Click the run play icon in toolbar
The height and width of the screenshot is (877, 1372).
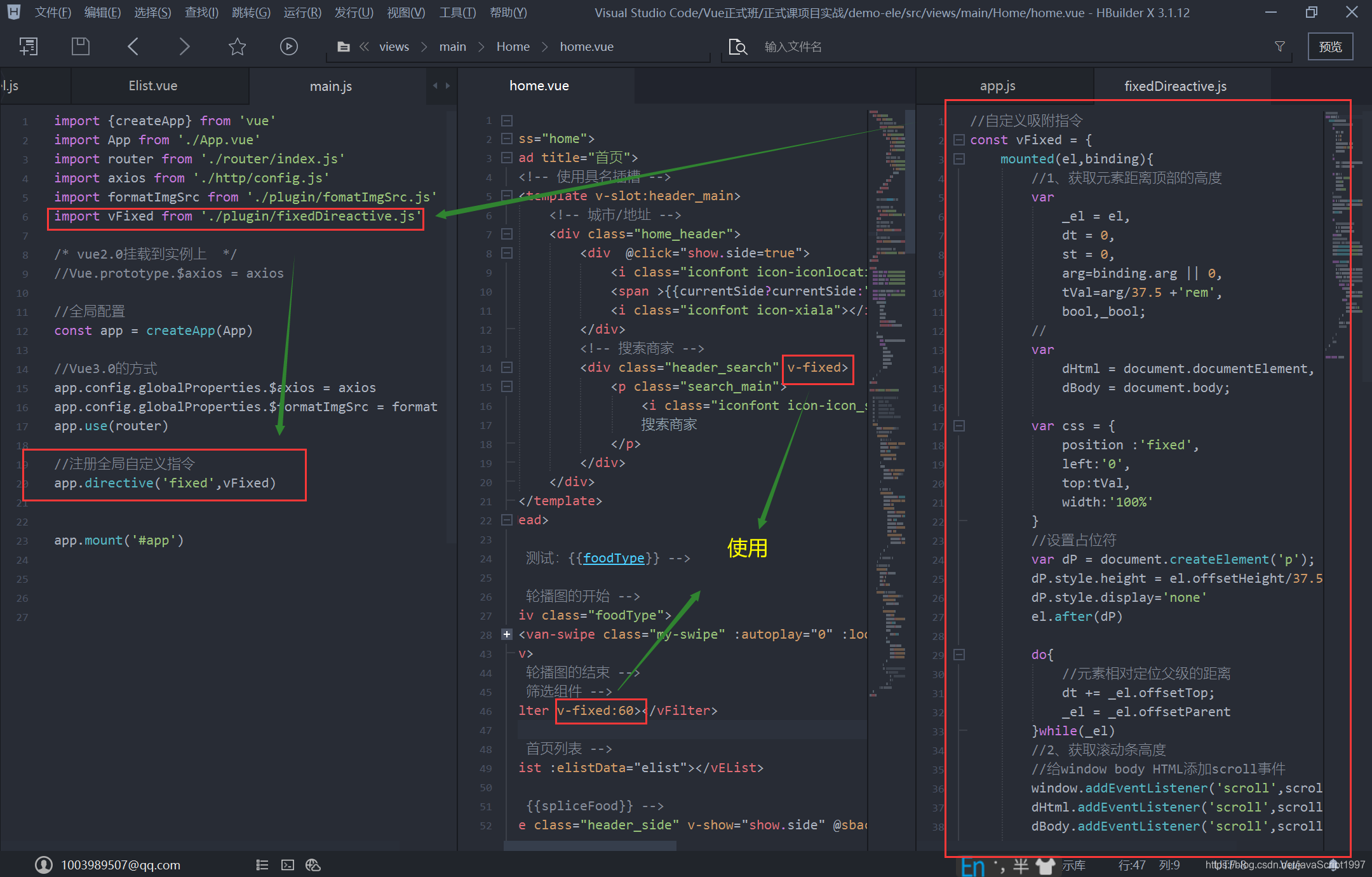[x=289, y=46]
